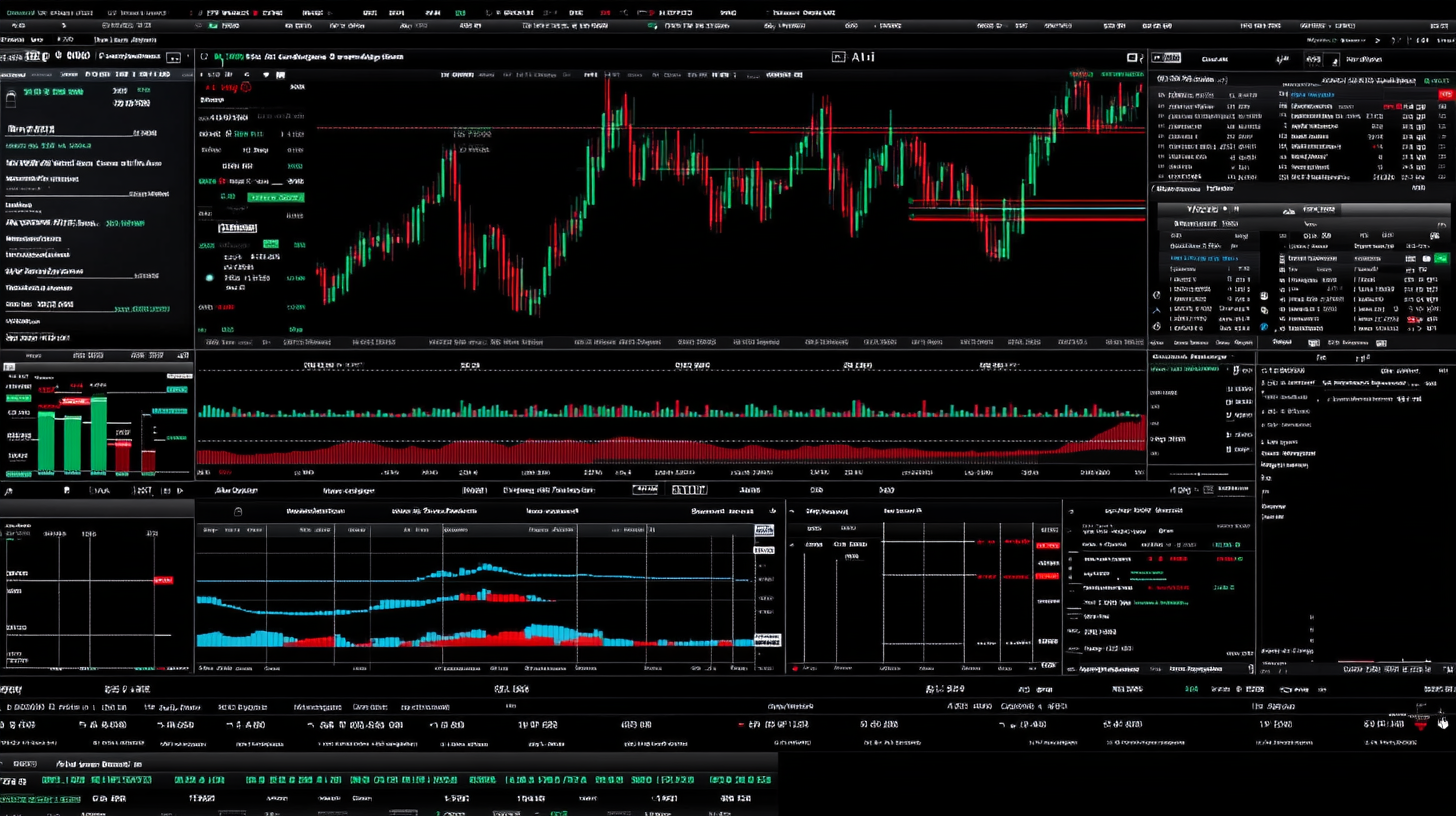1456x816 pixels.
Task: Enable the green status toggle in the right-side order list
Action: (1441, 259)
